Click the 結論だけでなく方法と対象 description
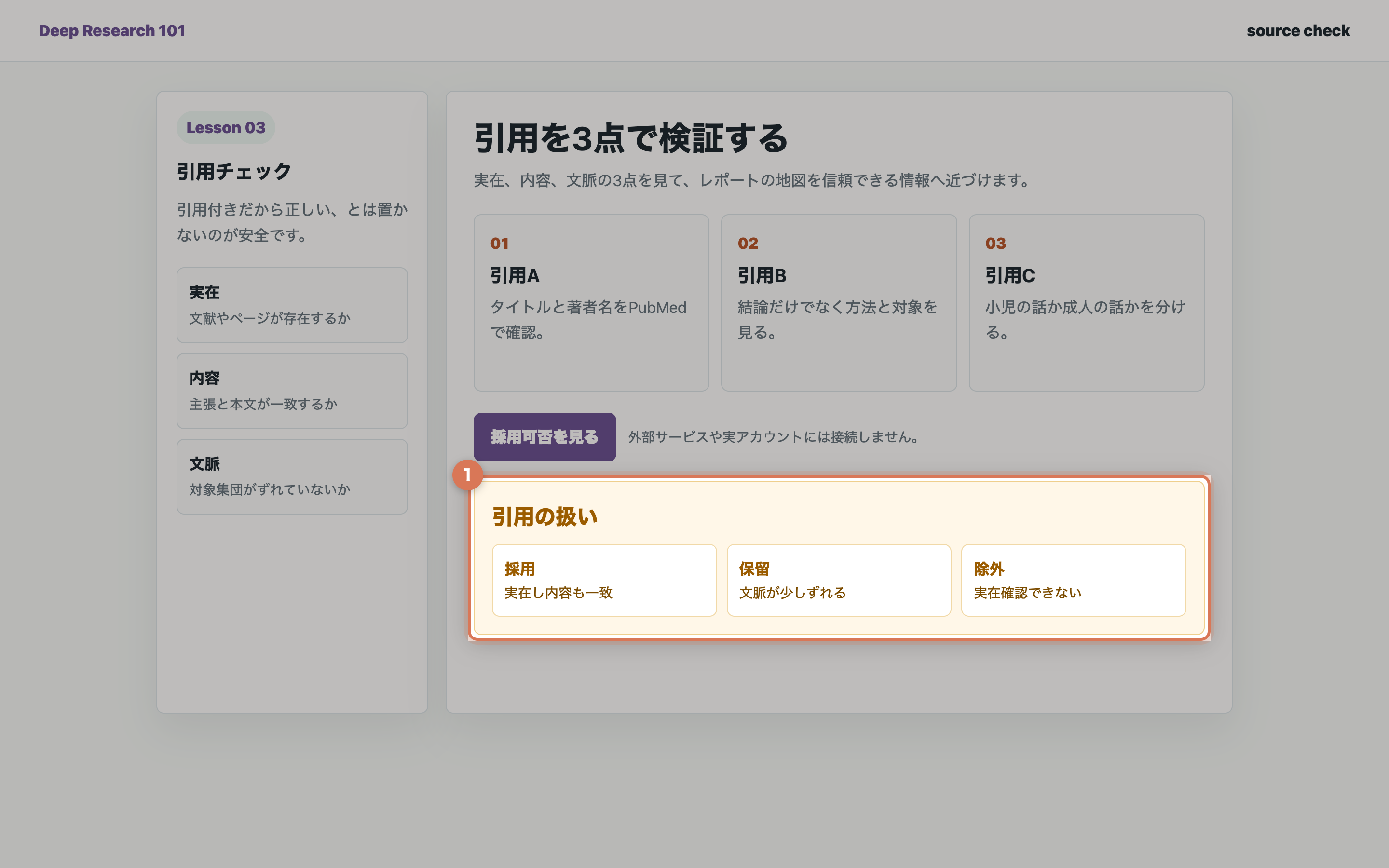This screenshot has width=1389, height=868. [837, 320]
